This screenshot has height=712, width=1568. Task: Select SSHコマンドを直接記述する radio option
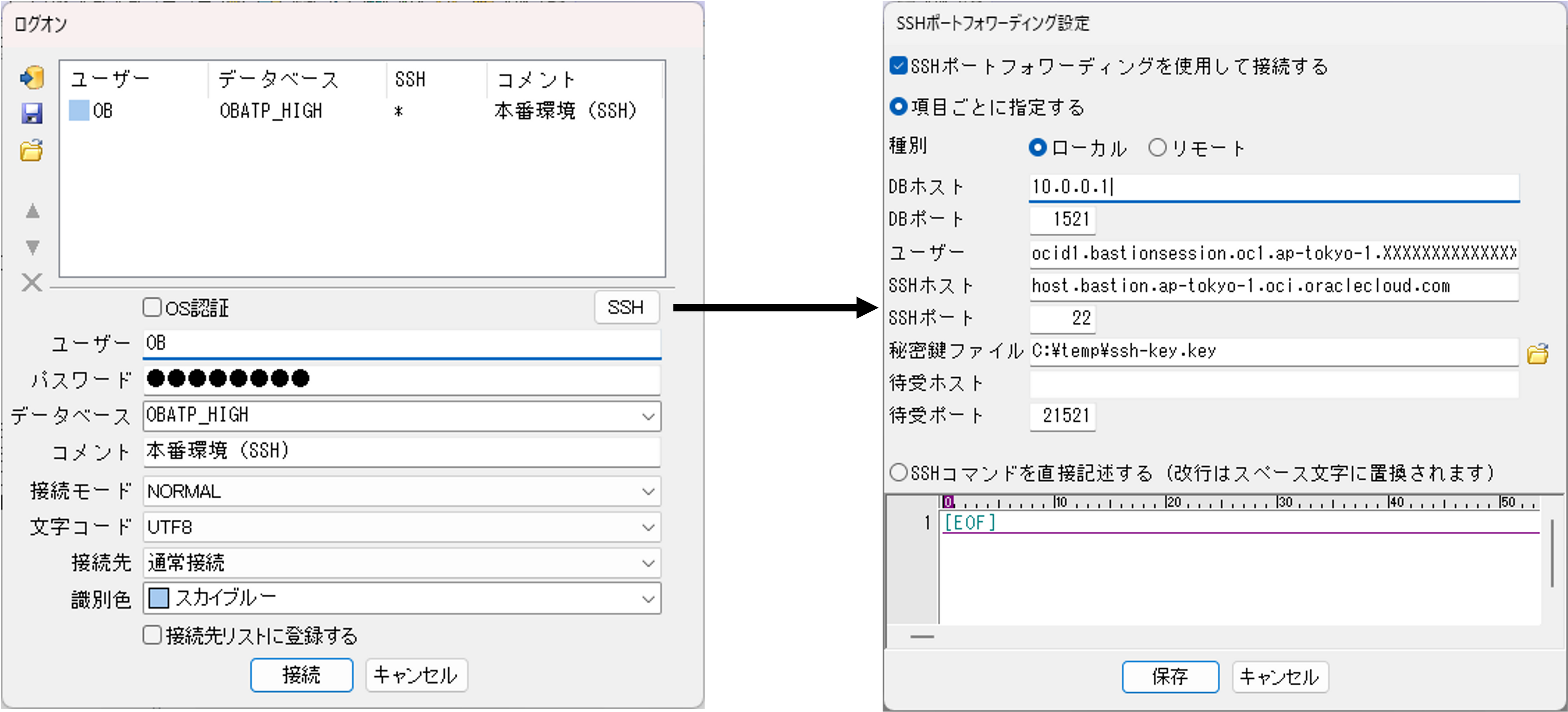pos(899,473)
